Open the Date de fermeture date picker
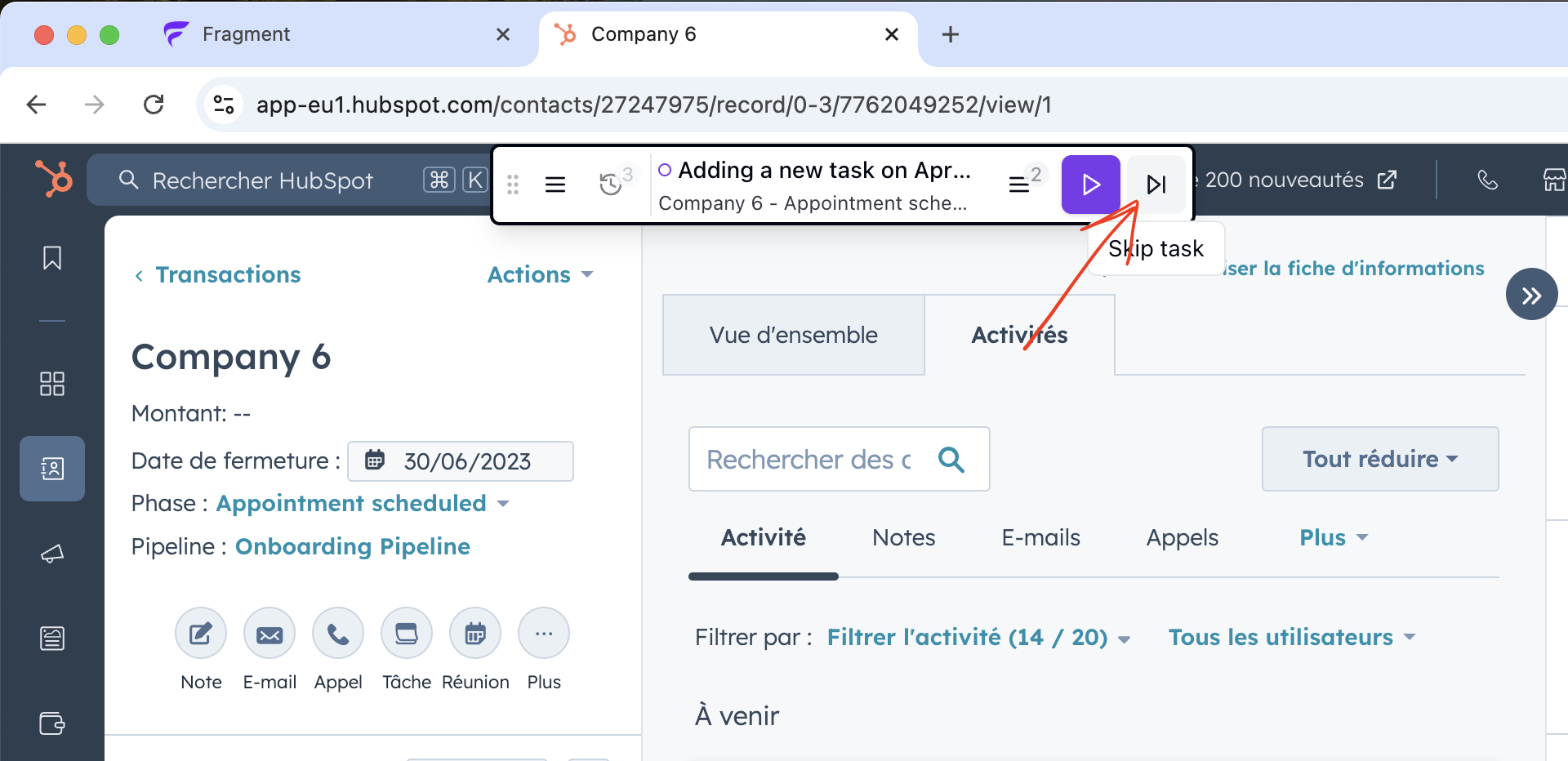The image size is (1568, 761). 461,461
